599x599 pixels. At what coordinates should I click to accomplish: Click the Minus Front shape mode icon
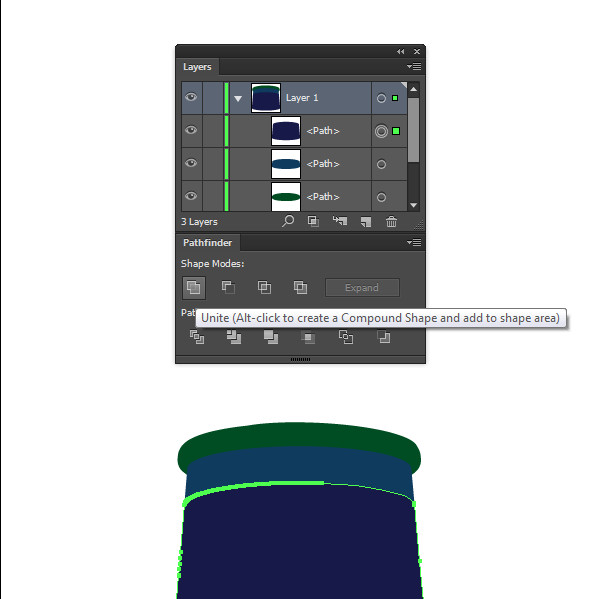pyautogui.click(x=228, y=287)
